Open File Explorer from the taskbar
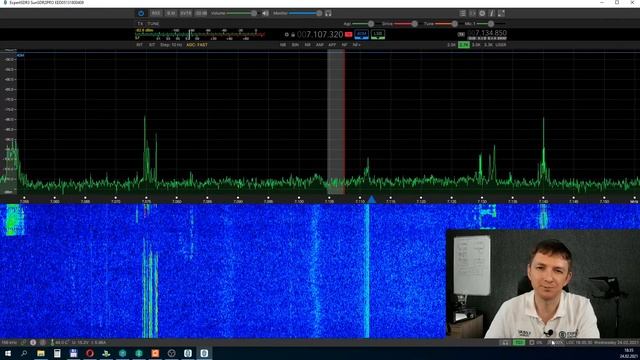Screen dimensions: 640x360 pyautogui.click(x=40, y=353)
